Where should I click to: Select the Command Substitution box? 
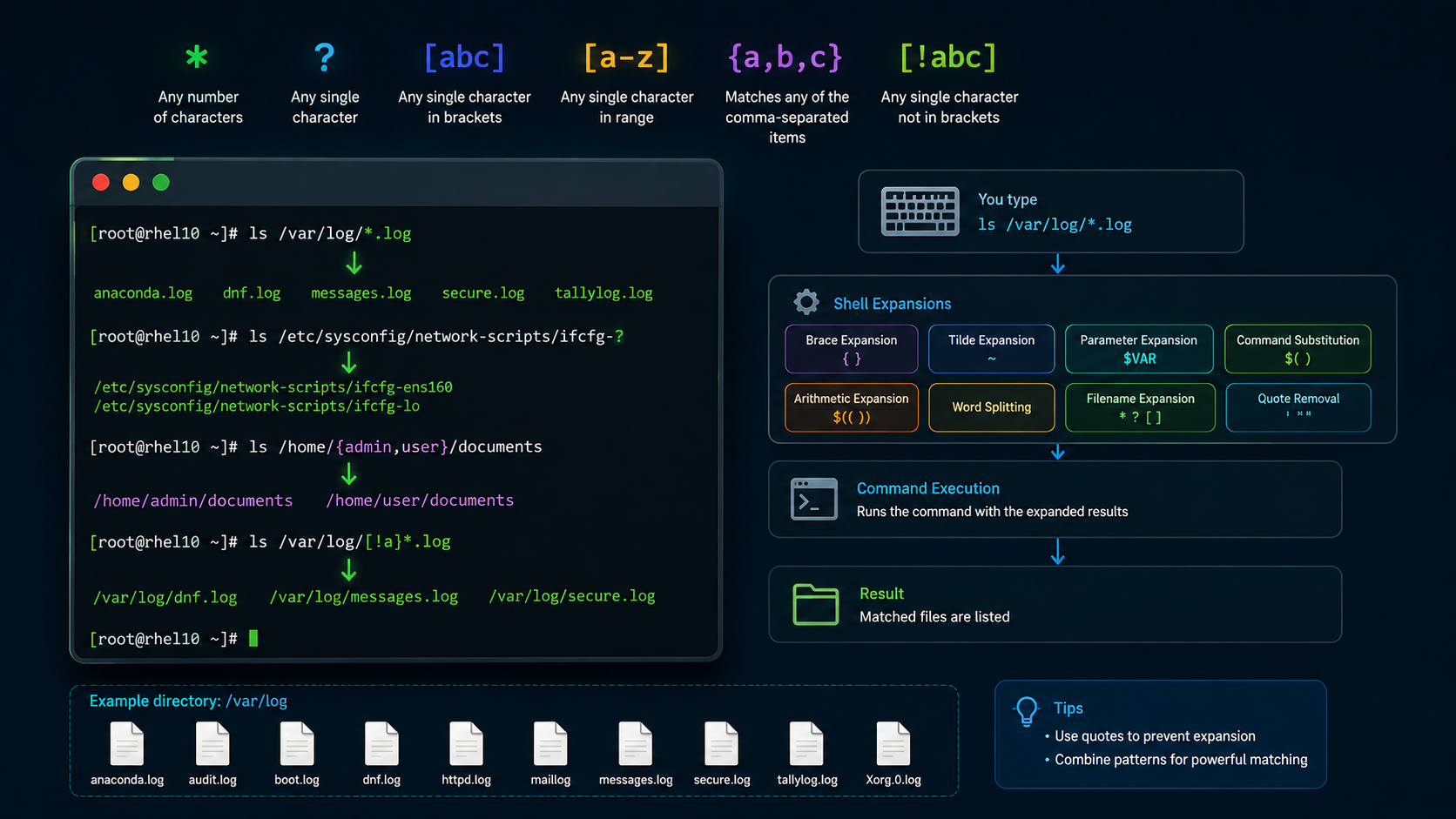pyautogui.click(x=1298, y=349)
